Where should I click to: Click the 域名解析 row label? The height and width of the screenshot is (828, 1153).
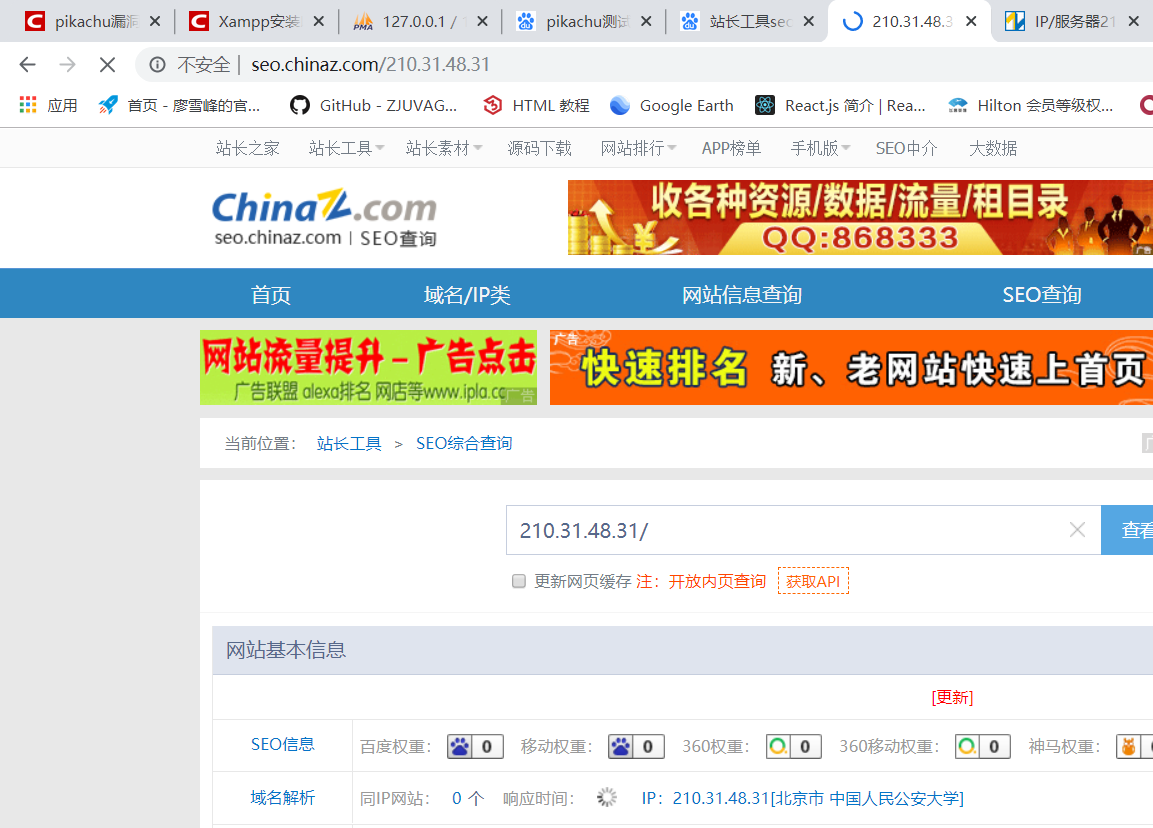coord(282,798)
